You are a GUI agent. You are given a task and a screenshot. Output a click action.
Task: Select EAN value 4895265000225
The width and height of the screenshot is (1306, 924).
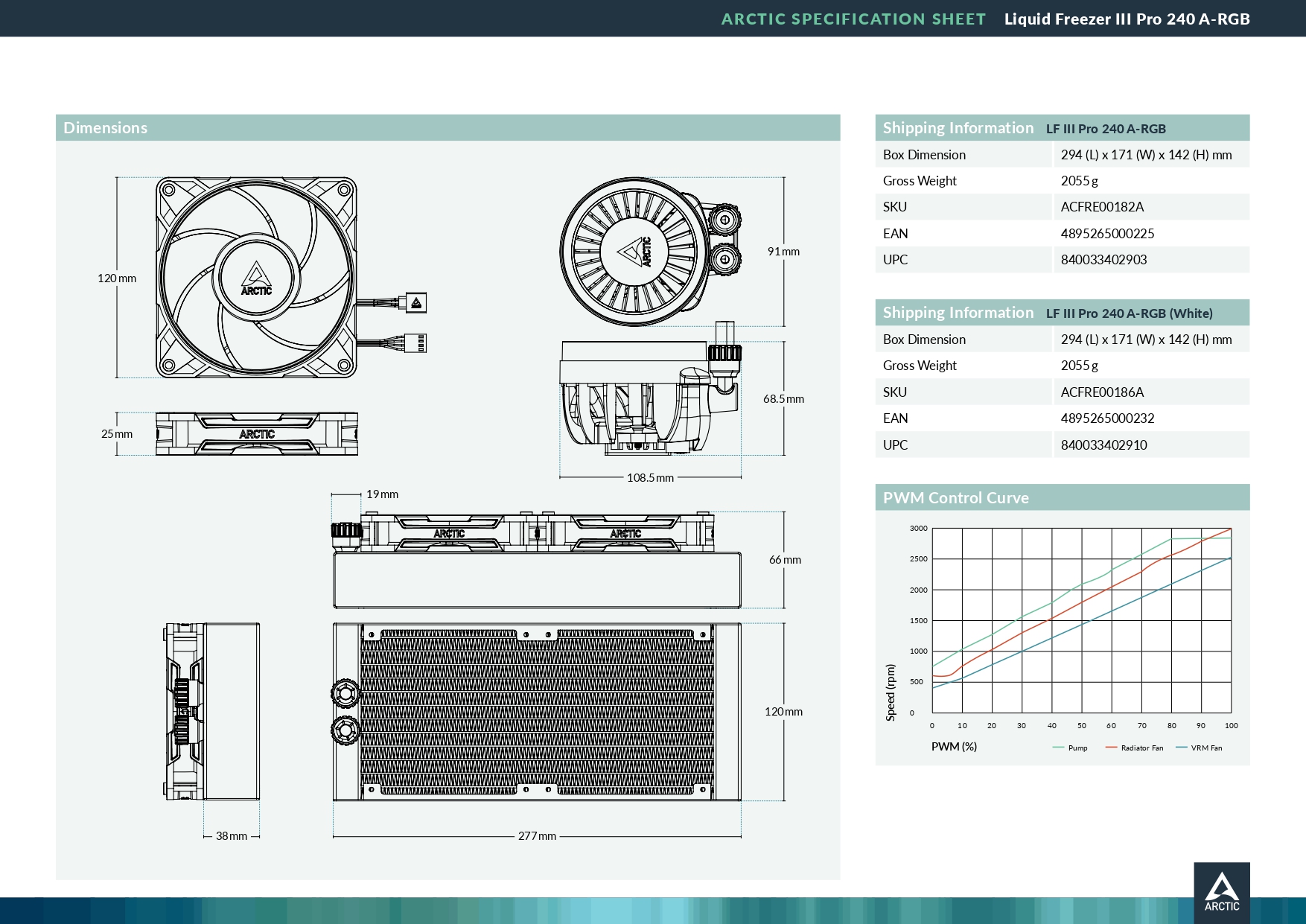click(x=1107, y=234)
